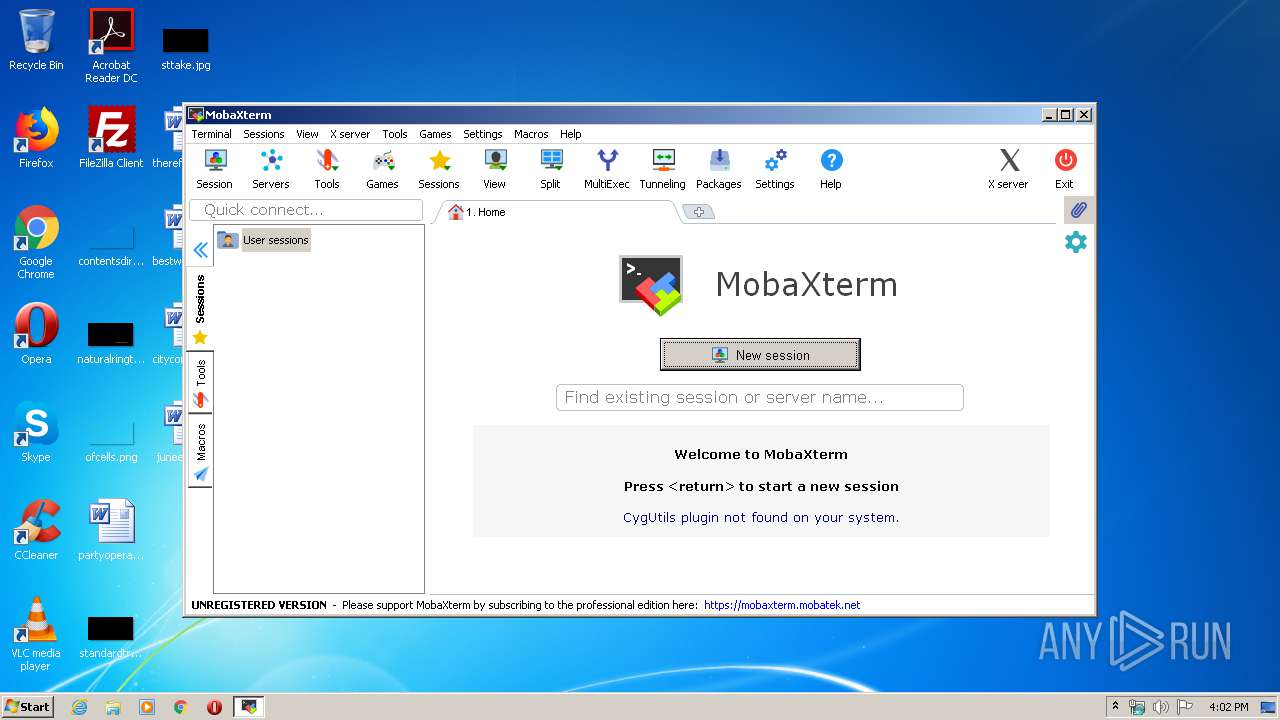Switch to the Sessions vertical sidebar tab

(200, 310)
